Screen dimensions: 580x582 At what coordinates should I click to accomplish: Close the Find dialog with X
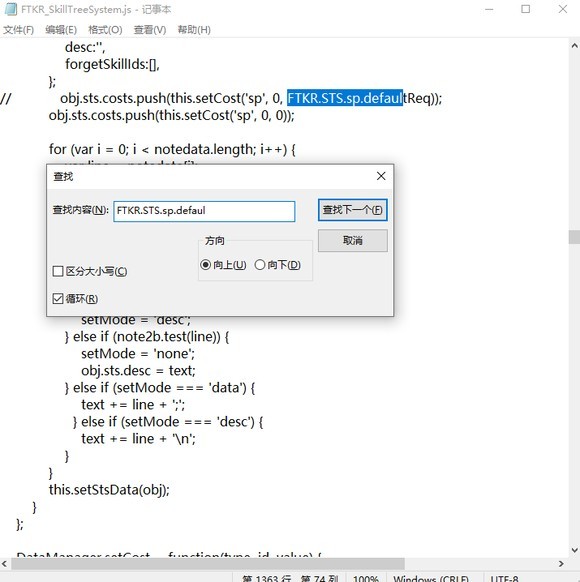(381, 176)
